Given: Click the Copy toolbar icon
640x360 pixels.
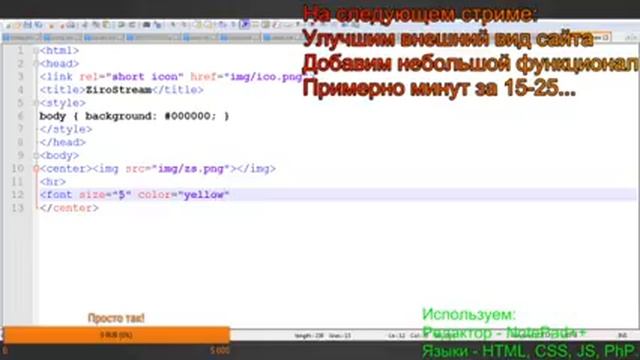Looking at the screenshot, I should click(x=96, y=25).
